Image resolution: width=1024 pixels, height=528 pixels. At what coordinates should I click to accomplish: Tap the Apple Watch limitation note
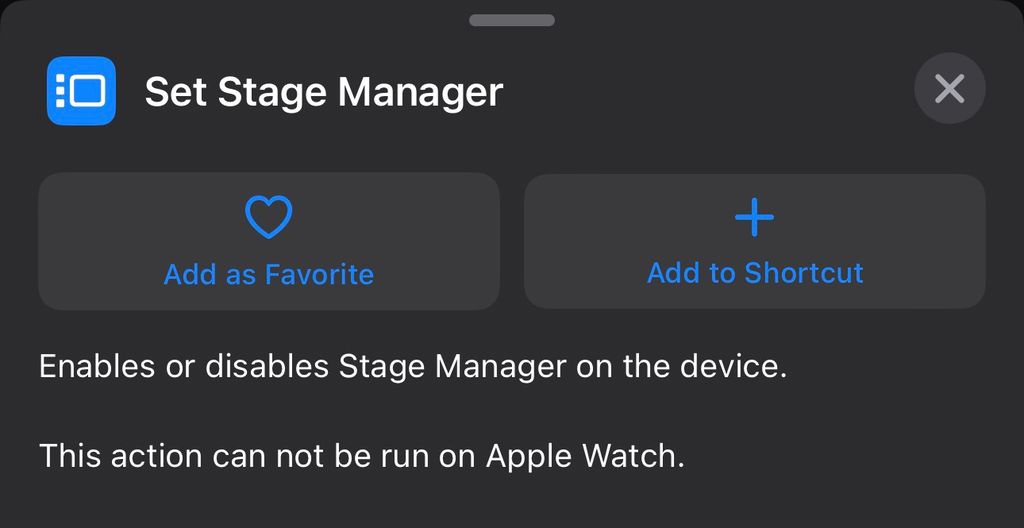[x=361, y=455]
